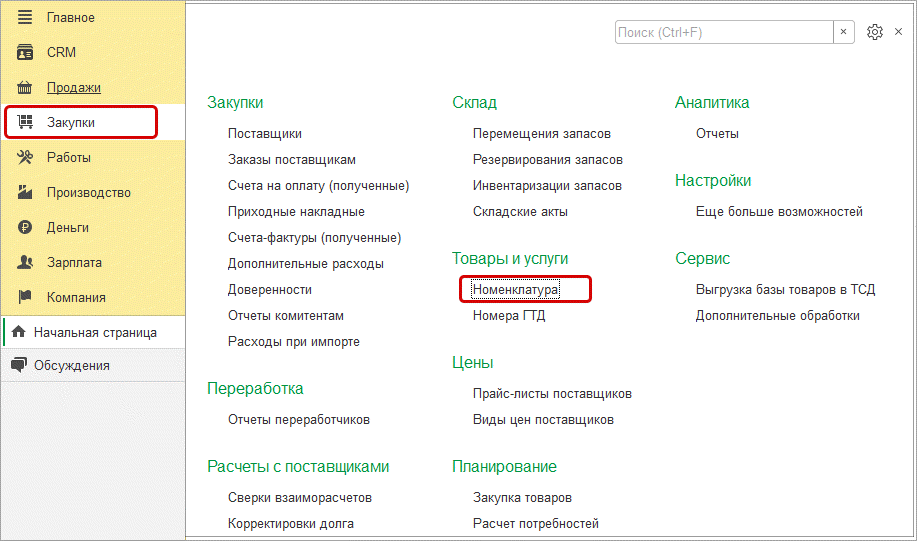This screenshot has width=917, height=541.
Task: Switch to Начальная страница tab
Action: [x=95, y=332]
